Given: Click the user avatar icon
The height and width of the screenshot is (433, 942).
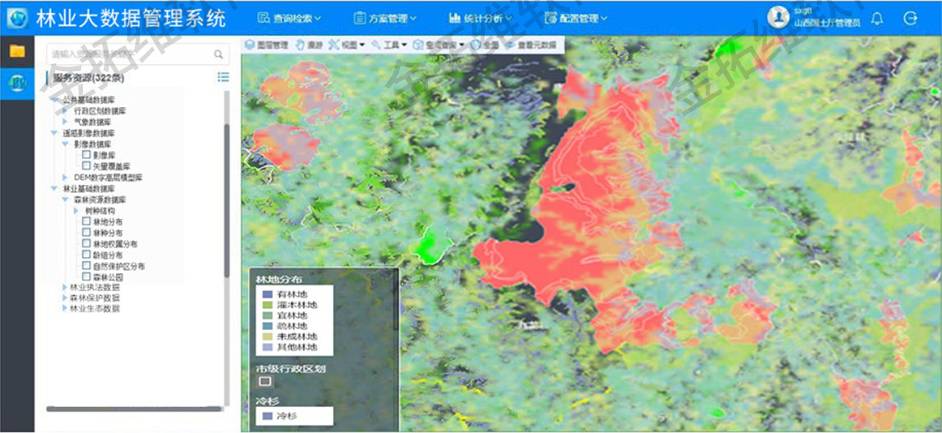Looking at the screenshot, I should point(778,17).
